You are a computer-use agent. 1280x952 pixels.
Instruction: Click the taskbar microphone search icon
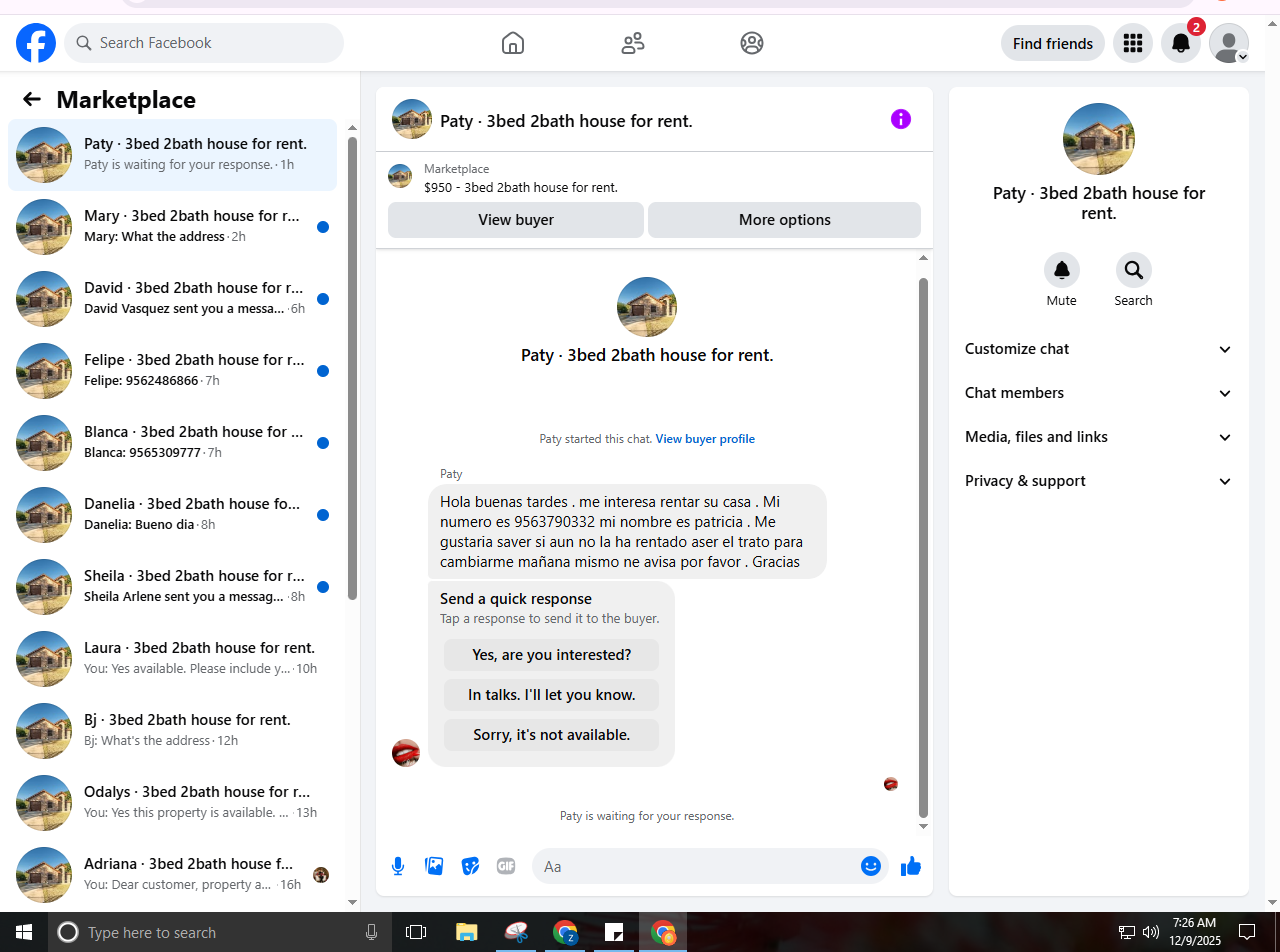(372, 932)
